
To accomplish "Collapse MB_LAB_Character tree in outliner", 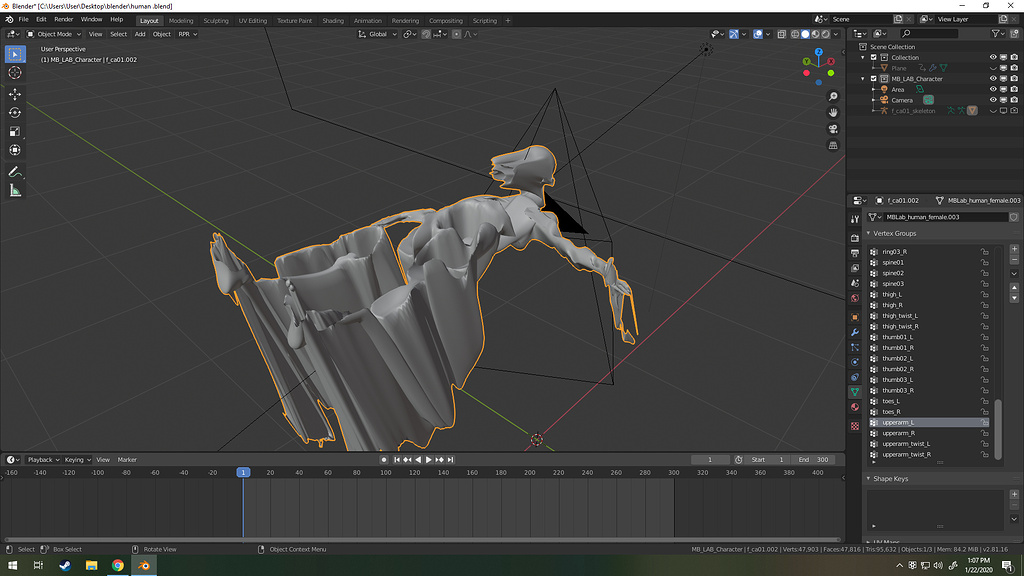I will [863, 79].
